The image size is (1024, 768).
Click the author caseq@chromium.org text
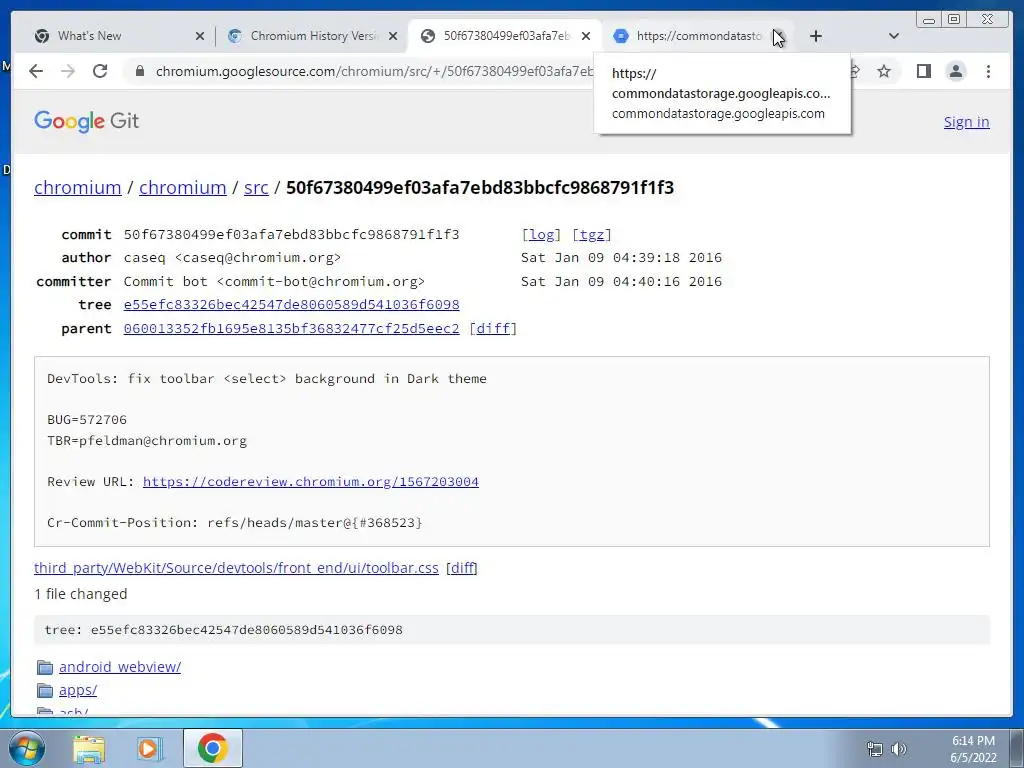232,257
